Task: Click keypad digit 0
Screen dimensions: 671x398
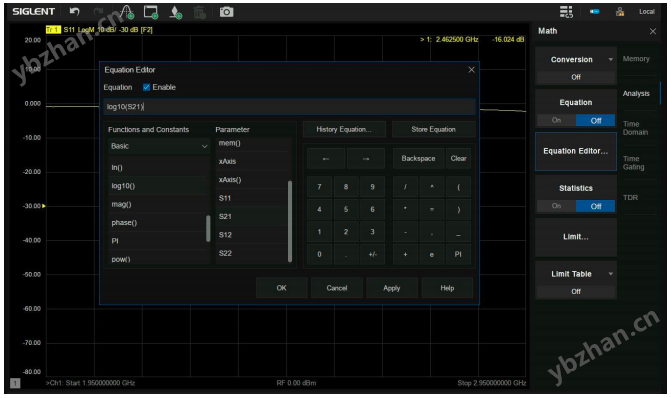Action: click(319, 255)
